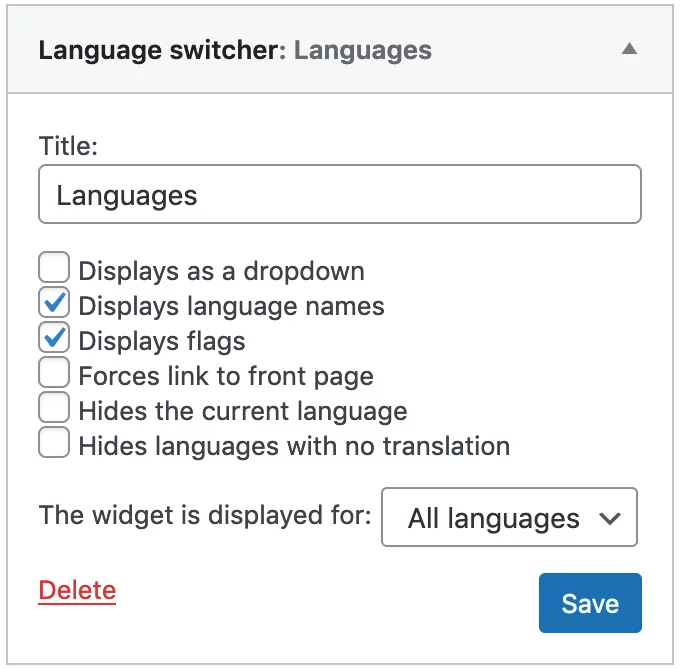The width and height of the screenshot is (680, 668).
Task: Save the widget settings
Action: pos(590,603)
